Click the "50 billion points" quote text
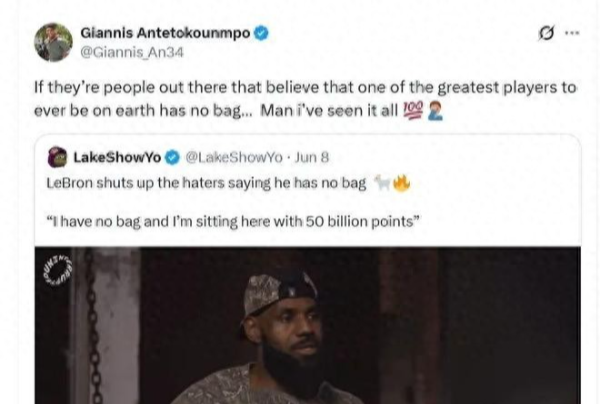 pos(233,221)
